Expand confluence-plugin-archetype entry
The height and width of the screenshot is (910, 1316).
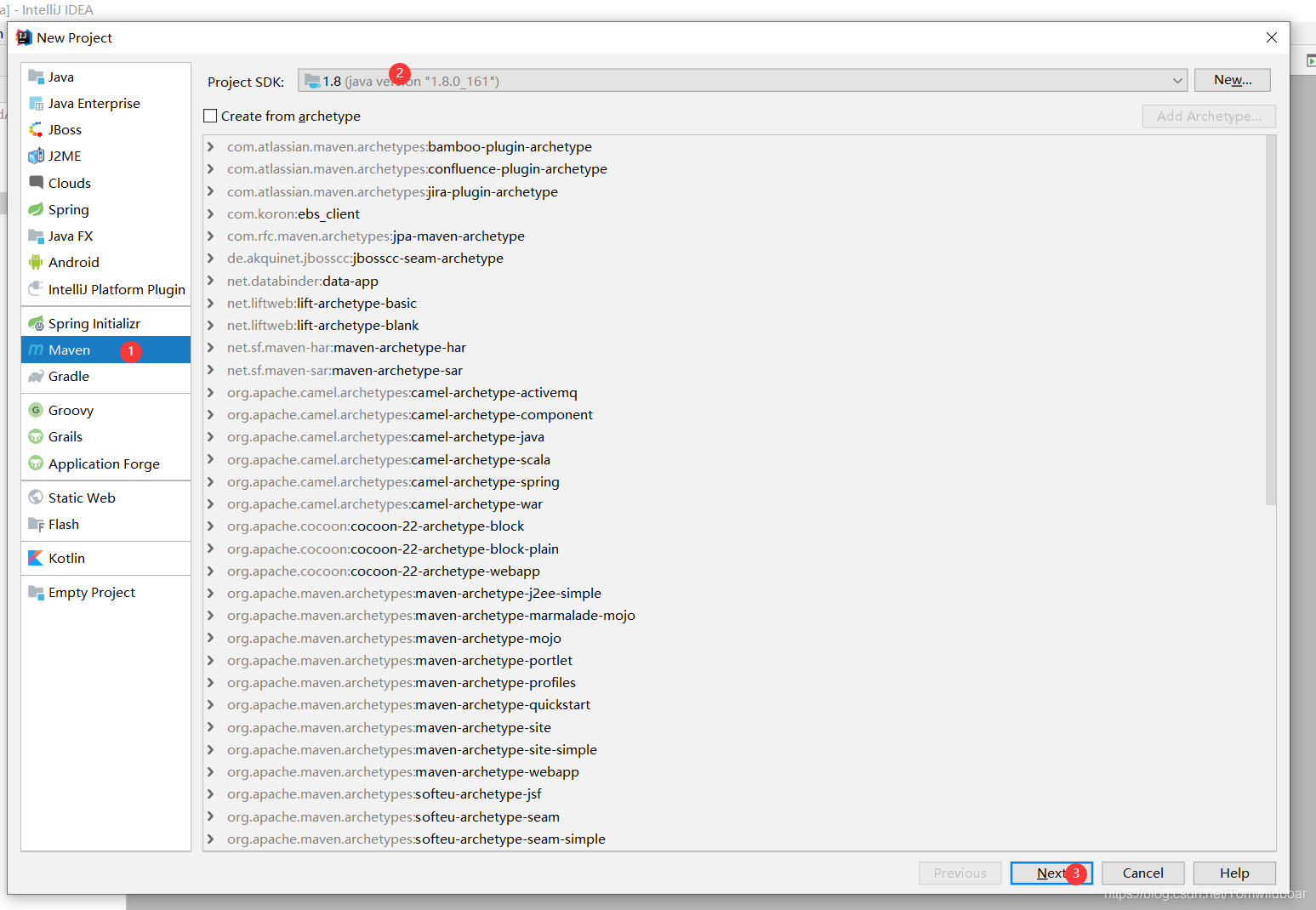(210, 169)
